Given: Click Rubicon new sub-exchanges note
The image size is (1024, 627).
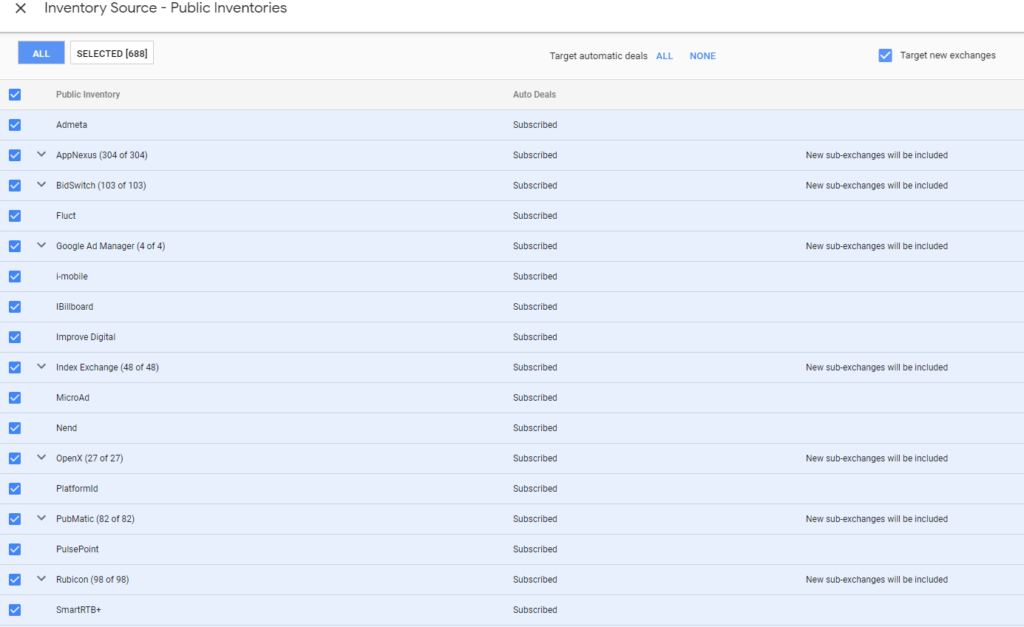Looking at the screenshot, I should 876,580.
